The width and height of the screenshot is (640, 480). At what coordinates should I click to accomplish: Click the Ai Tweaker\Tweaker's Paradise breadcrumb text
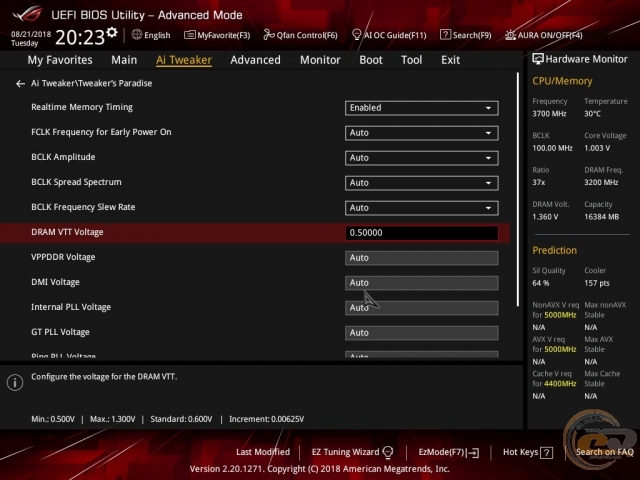click(91, 83)
